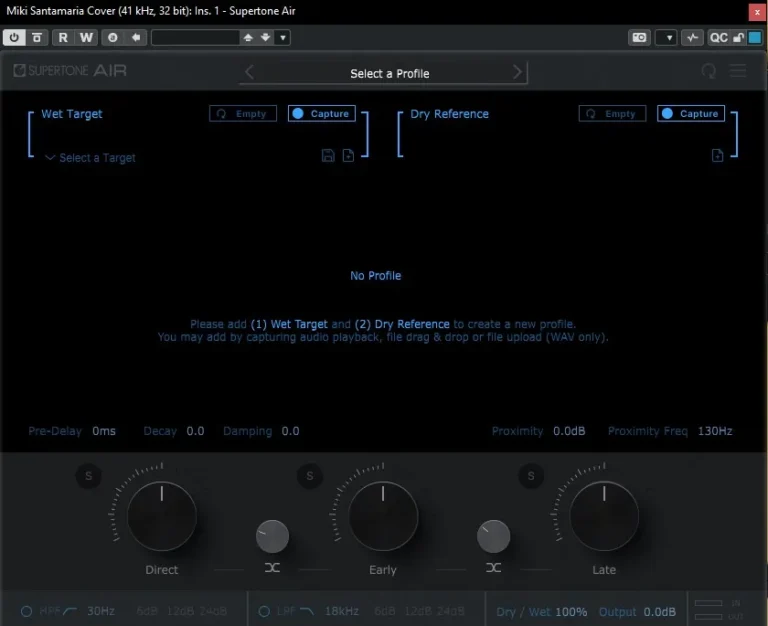Image resolution: width=768 pixels, height=626 pixels.
Task: Click the Wet Target Capture button
Action: 322,114
